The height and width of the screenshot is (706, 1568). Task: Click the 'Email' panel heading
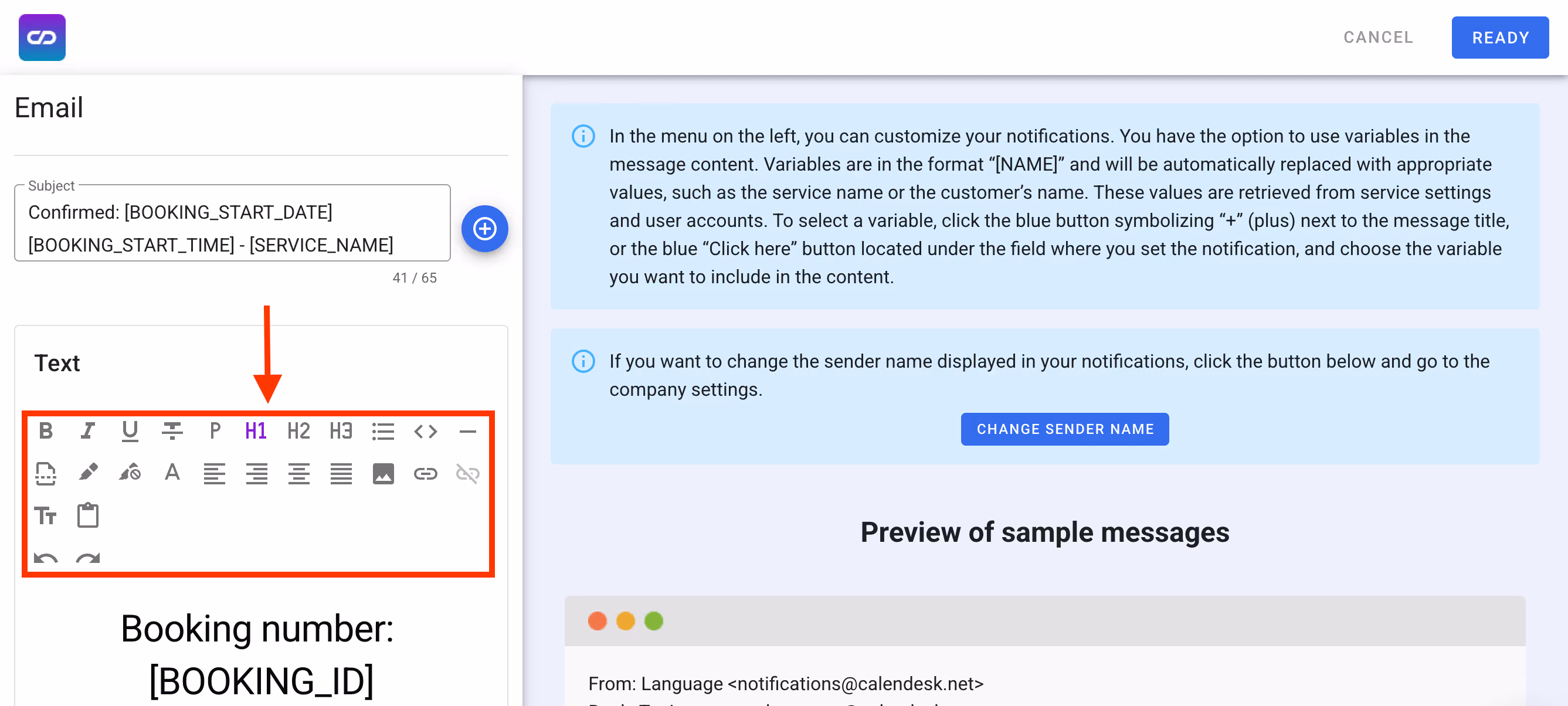(49, 108)
